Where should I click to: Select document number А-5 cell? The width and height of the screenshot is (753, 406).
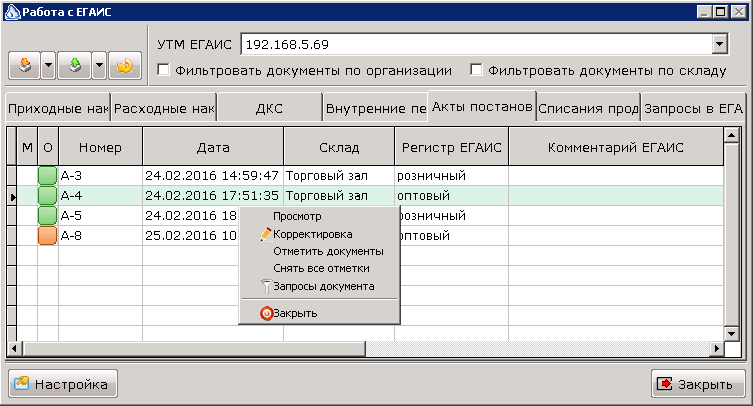click(x=100, y=215)
